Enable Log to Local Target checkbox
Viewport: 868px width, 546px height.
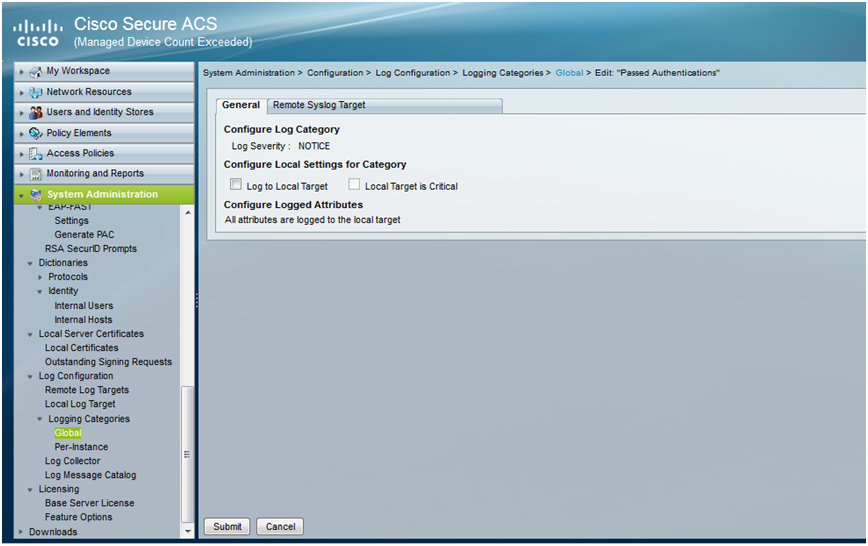(236, 184)
